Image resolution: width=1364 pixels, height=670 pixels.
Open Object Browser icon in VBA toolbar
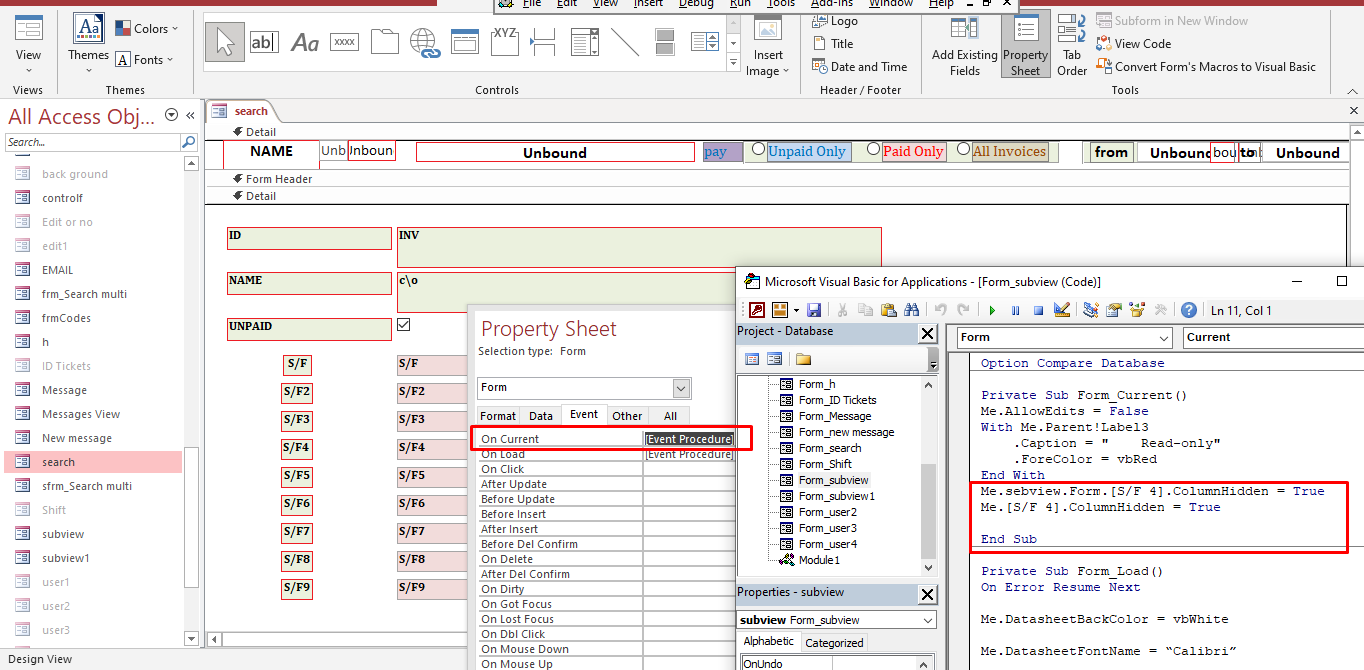tap(1137, 310)
